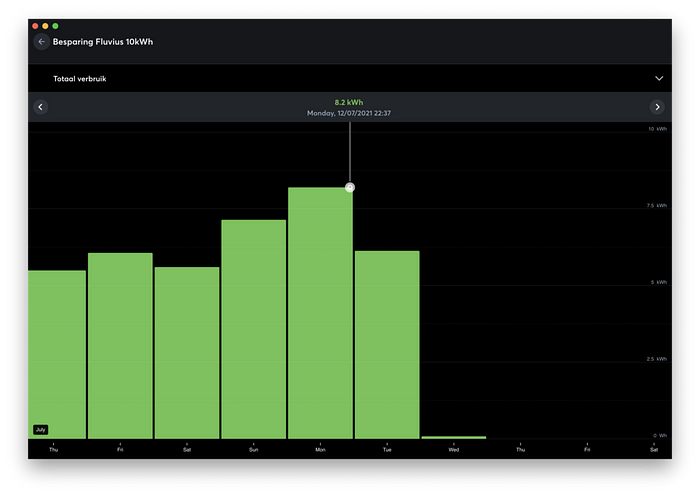Click the circular data point marker on Monday

click(350, 187)
